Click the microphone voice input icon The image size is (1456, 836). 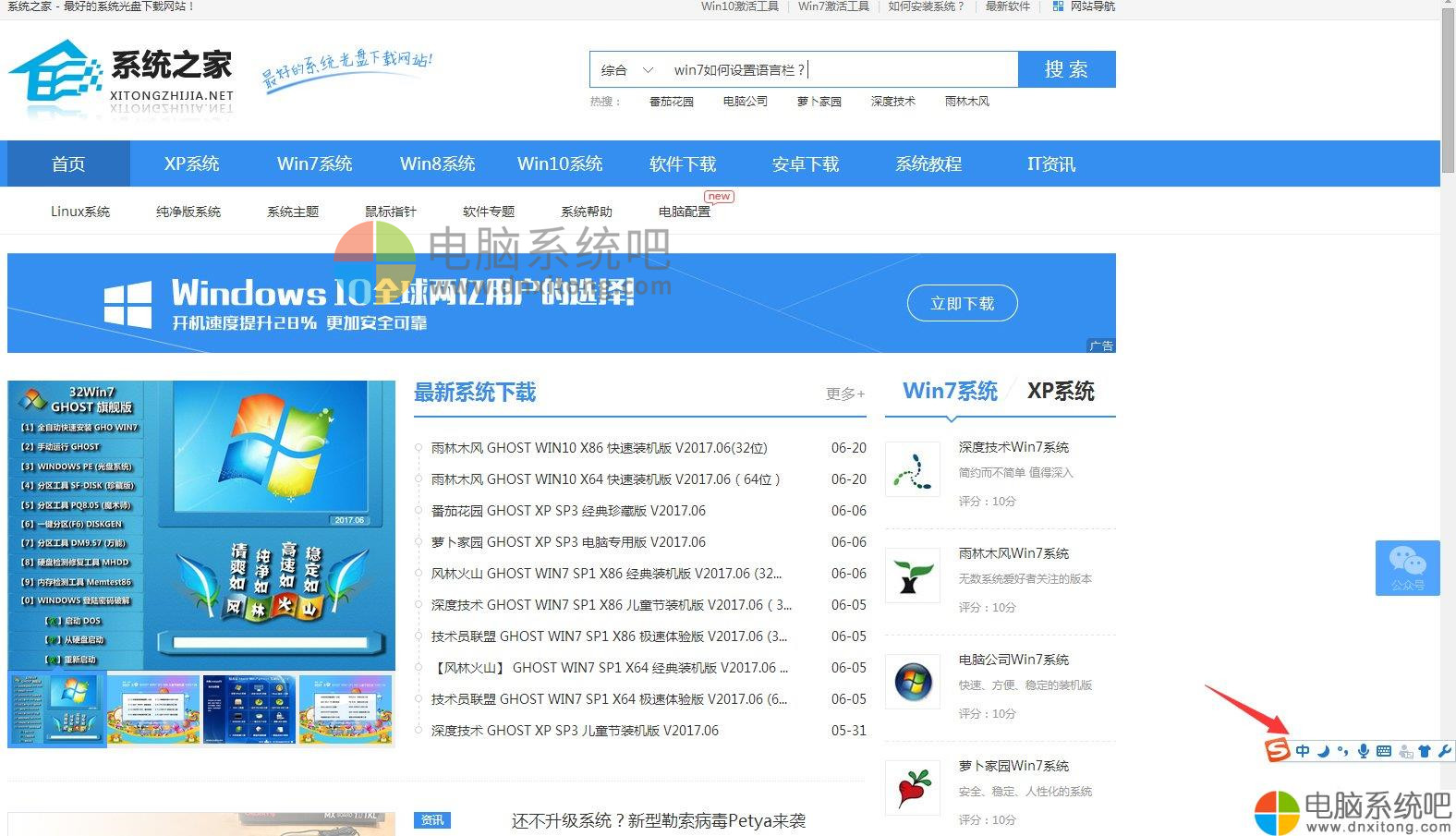pos(1363,751)
